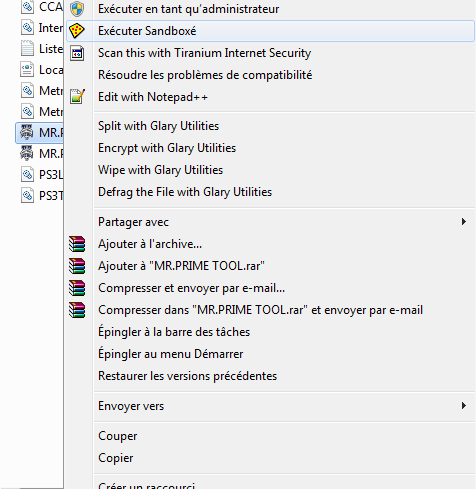The height and width of the screenshot is (489, 476).
Task: Click WinRAR icon beside Compresser dans "MR.PRIME TOOL.rar"
Action: click(x=77, y=310)
